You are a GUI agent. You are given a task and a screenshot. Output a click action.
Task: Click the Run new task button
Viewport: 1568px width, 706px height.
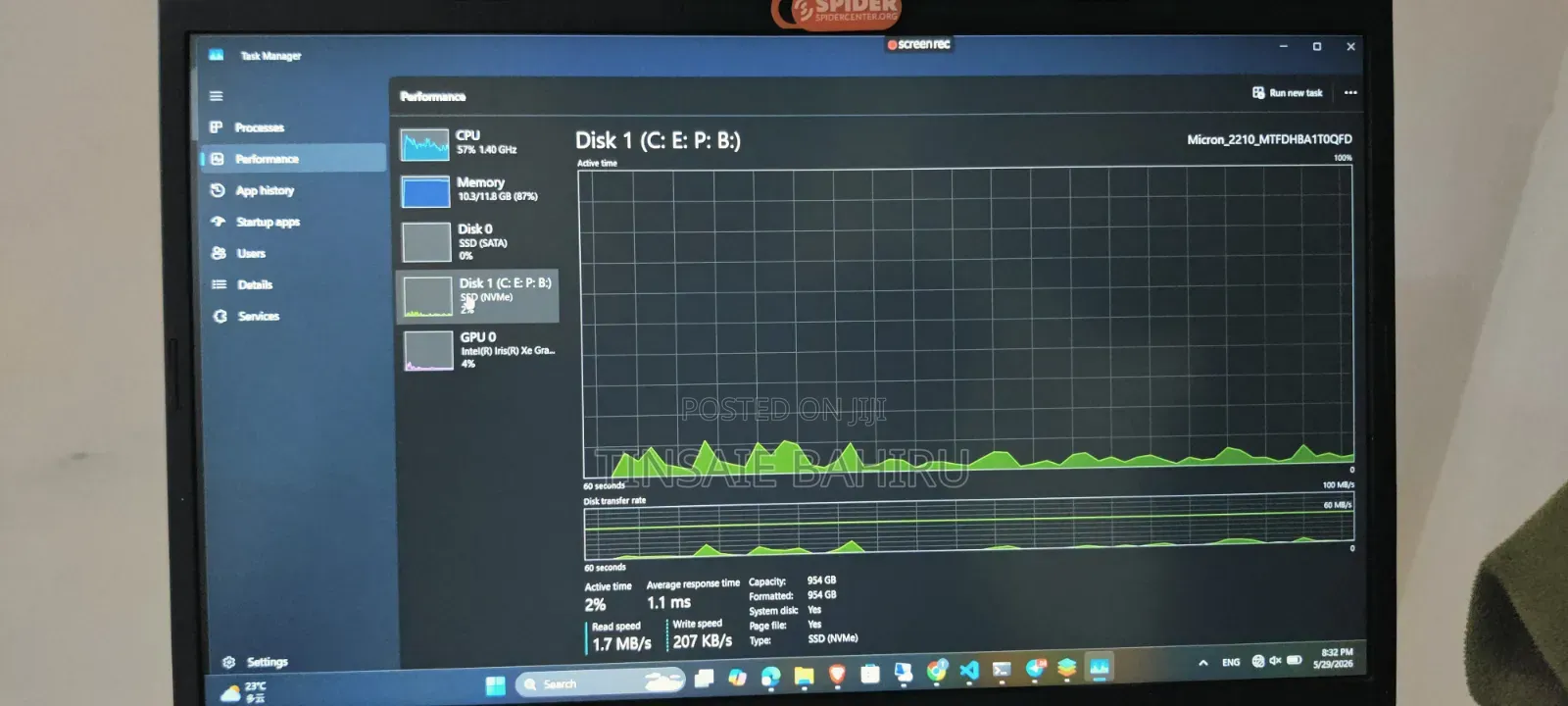[1287, 93]
